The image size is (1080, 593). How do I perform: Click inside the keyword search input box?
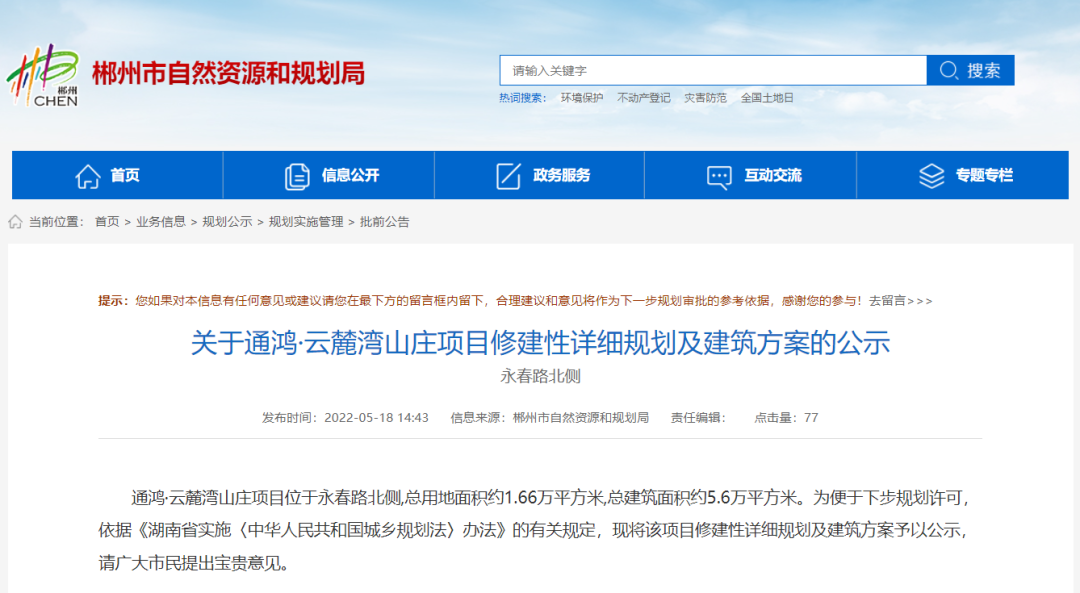[x=712, y=69]
